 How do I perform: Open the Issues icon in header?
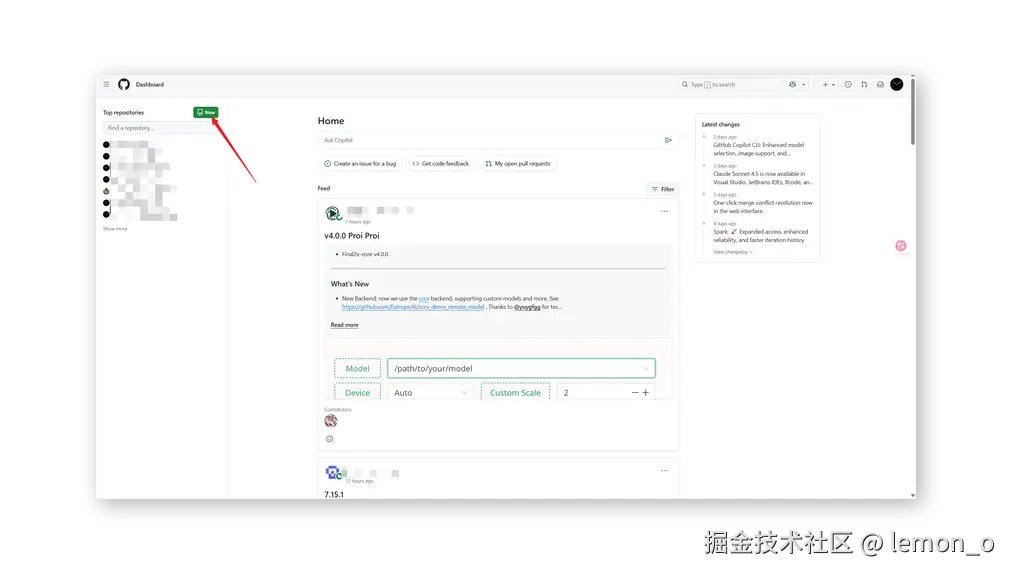tap(848, 85)
